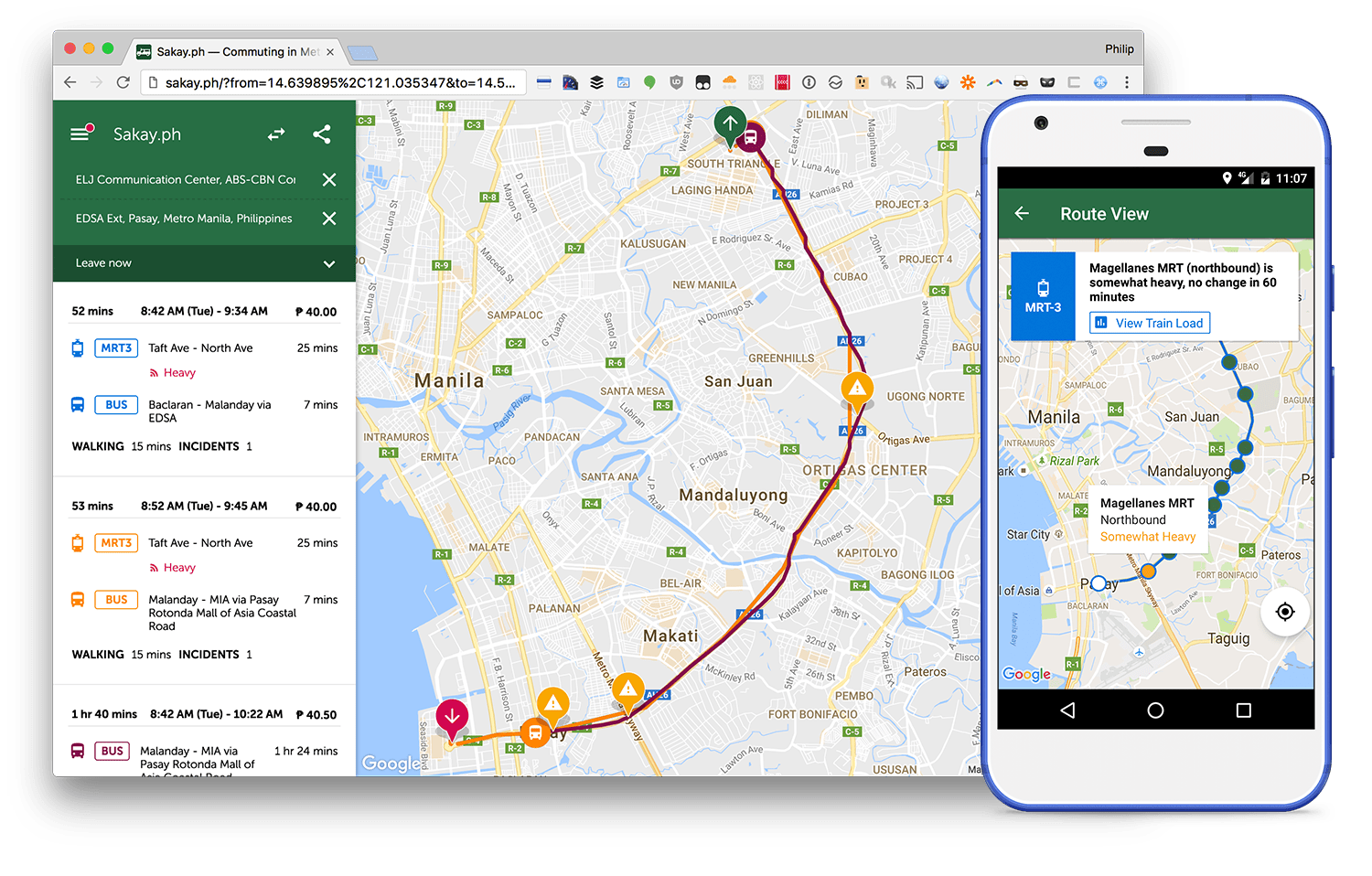Click Heavy load status in second route

(173, 568)
